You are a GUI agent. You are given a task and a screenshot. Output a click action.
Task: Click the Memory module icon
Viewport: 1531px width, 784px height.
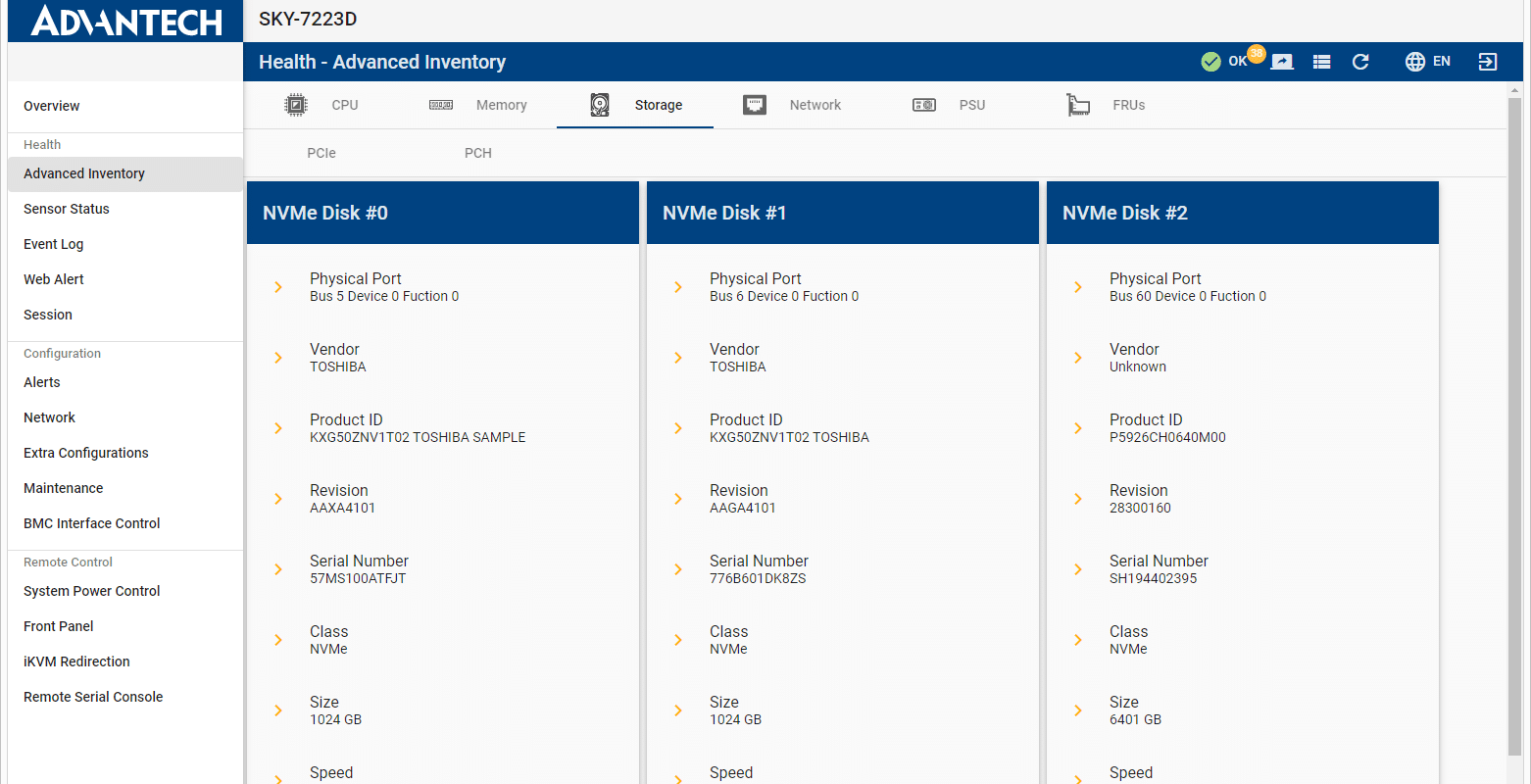pyautogui.click(x=441, y=105)
